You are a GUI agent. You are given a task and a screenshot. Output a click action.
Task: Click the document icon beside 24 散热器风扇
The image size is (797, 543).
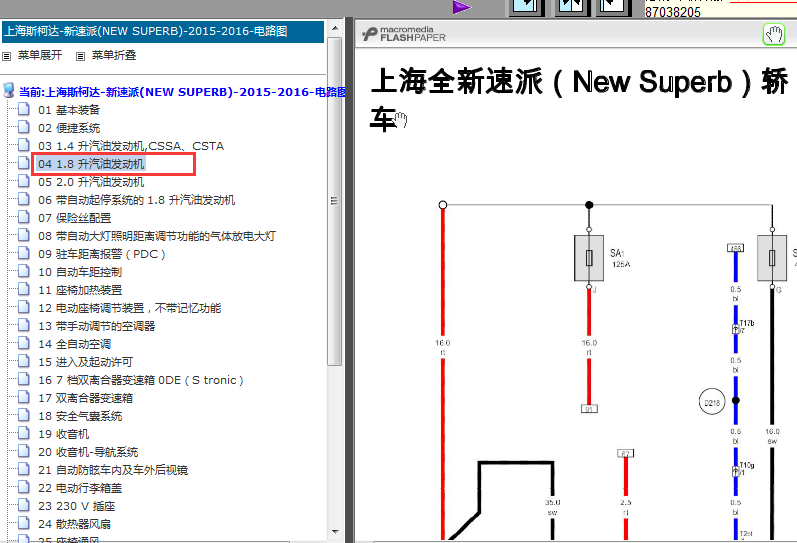(x=23, y=523)
